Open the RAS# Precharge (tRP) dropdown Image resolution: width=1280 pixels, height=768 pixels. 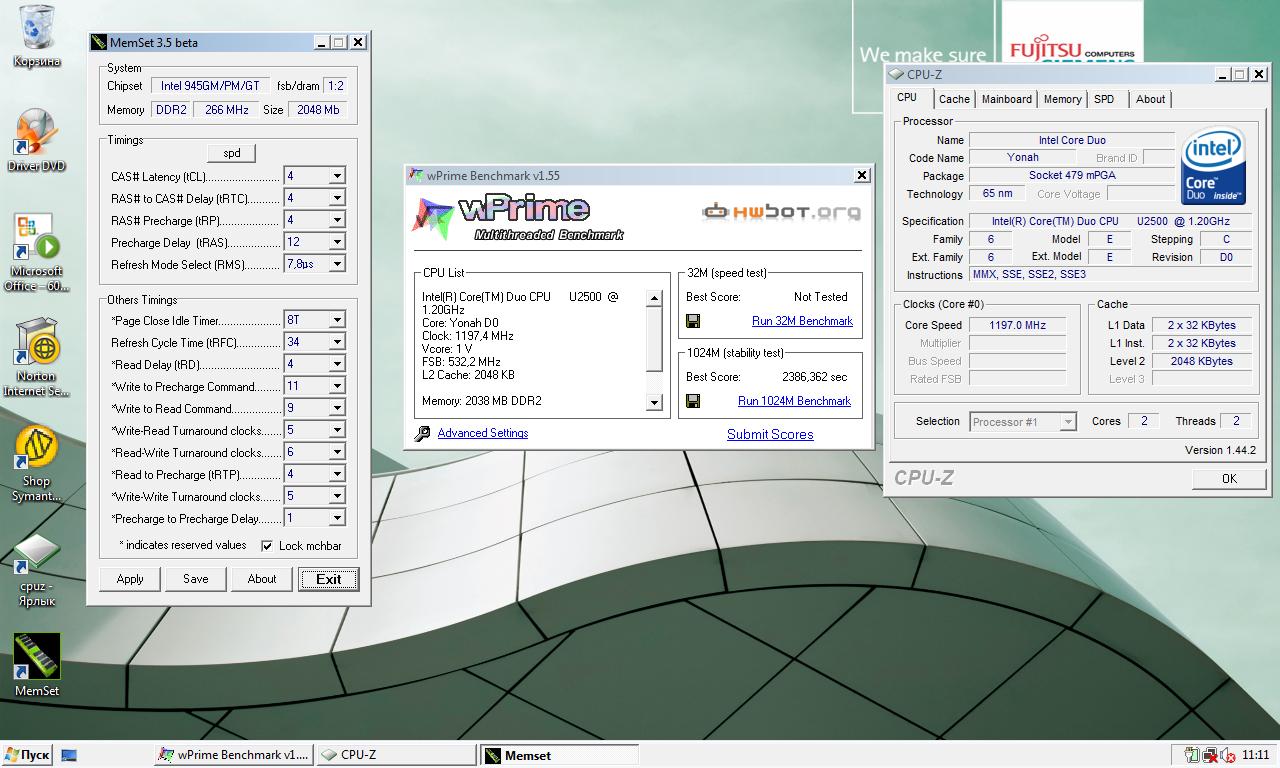pos(337,220)
